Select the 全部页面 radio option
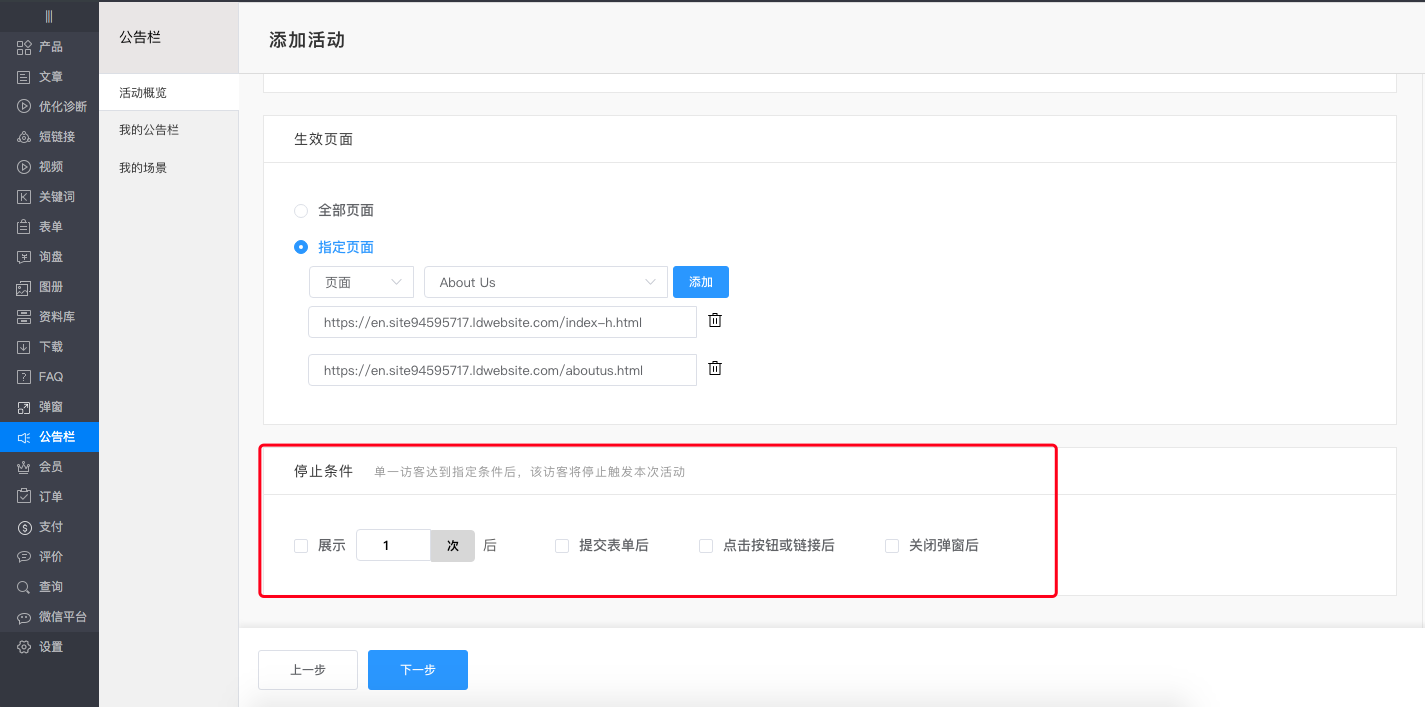 [301, 210]
